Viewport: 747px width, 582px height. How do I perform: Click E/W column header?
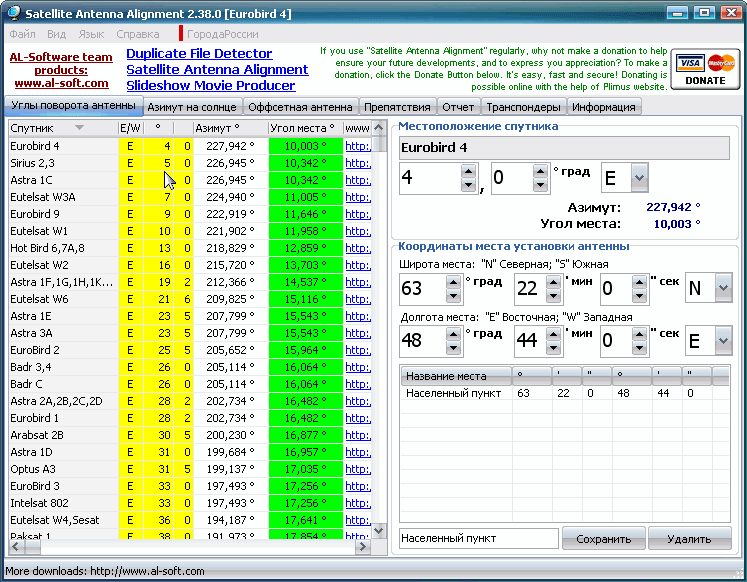[130, 128]
